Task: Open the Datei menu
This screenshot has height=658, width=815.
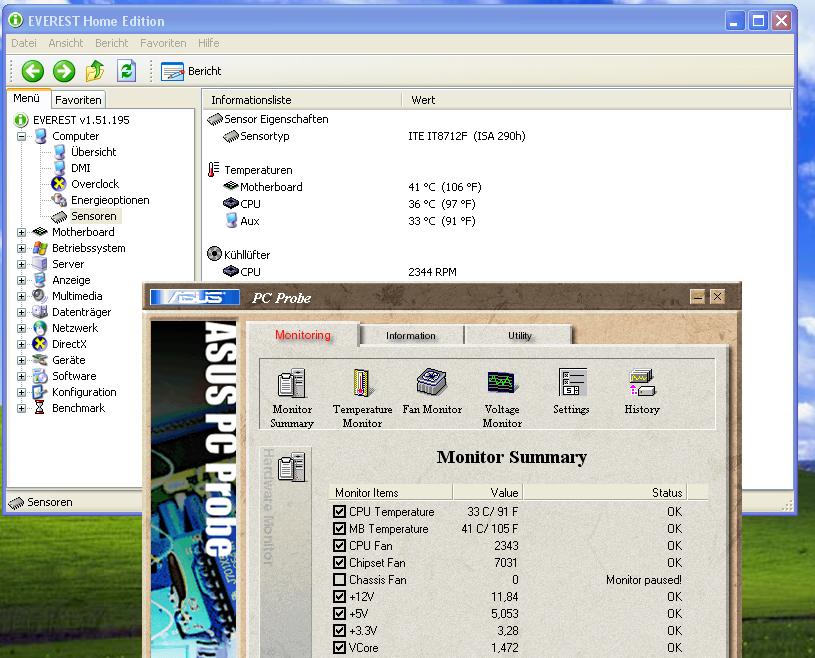Action: click(x=24, y=43)
